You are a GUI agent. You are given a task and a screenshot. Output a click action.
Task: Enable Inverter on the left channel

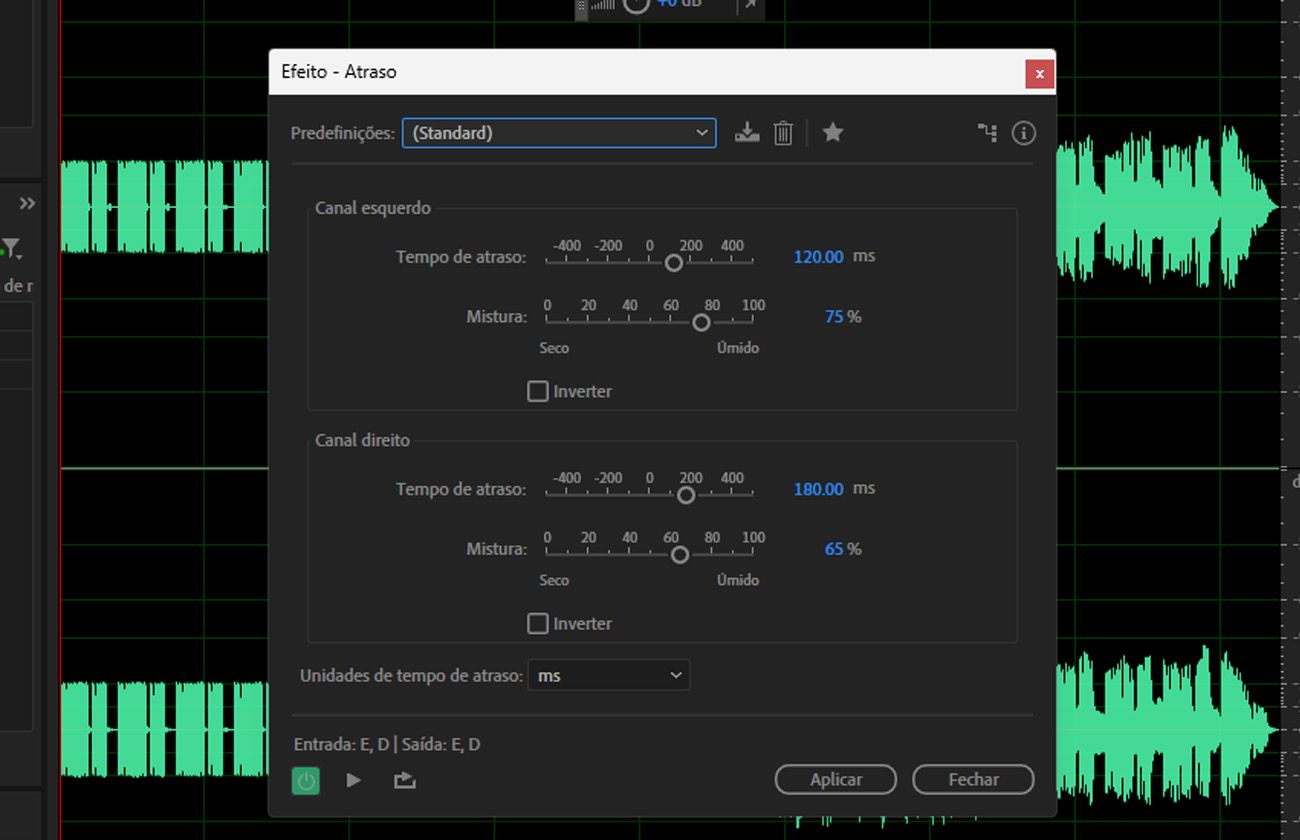pos(537,391)
